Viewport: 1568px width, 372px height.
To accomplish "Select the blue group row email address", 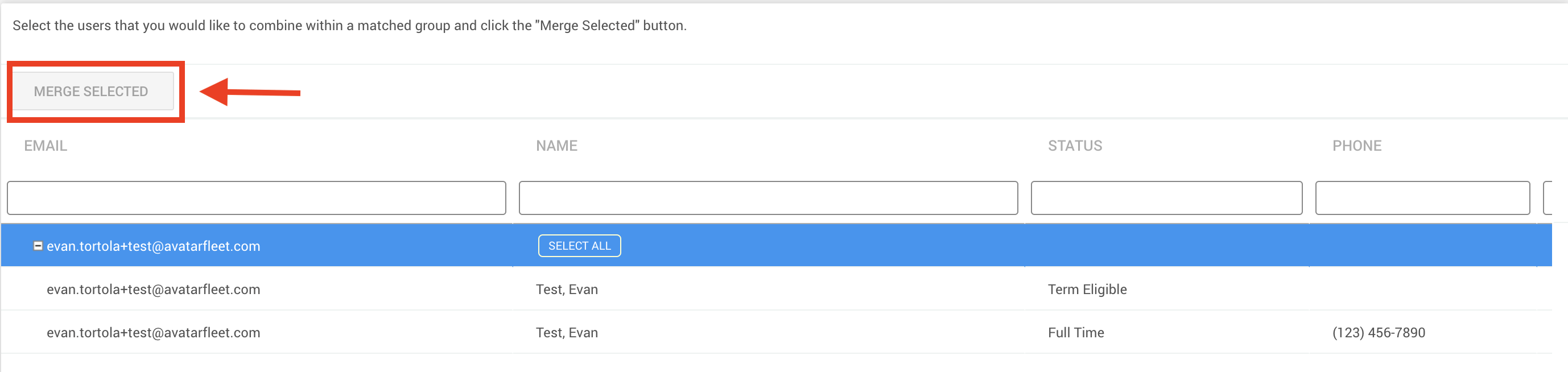I will (x=154, y=246).
